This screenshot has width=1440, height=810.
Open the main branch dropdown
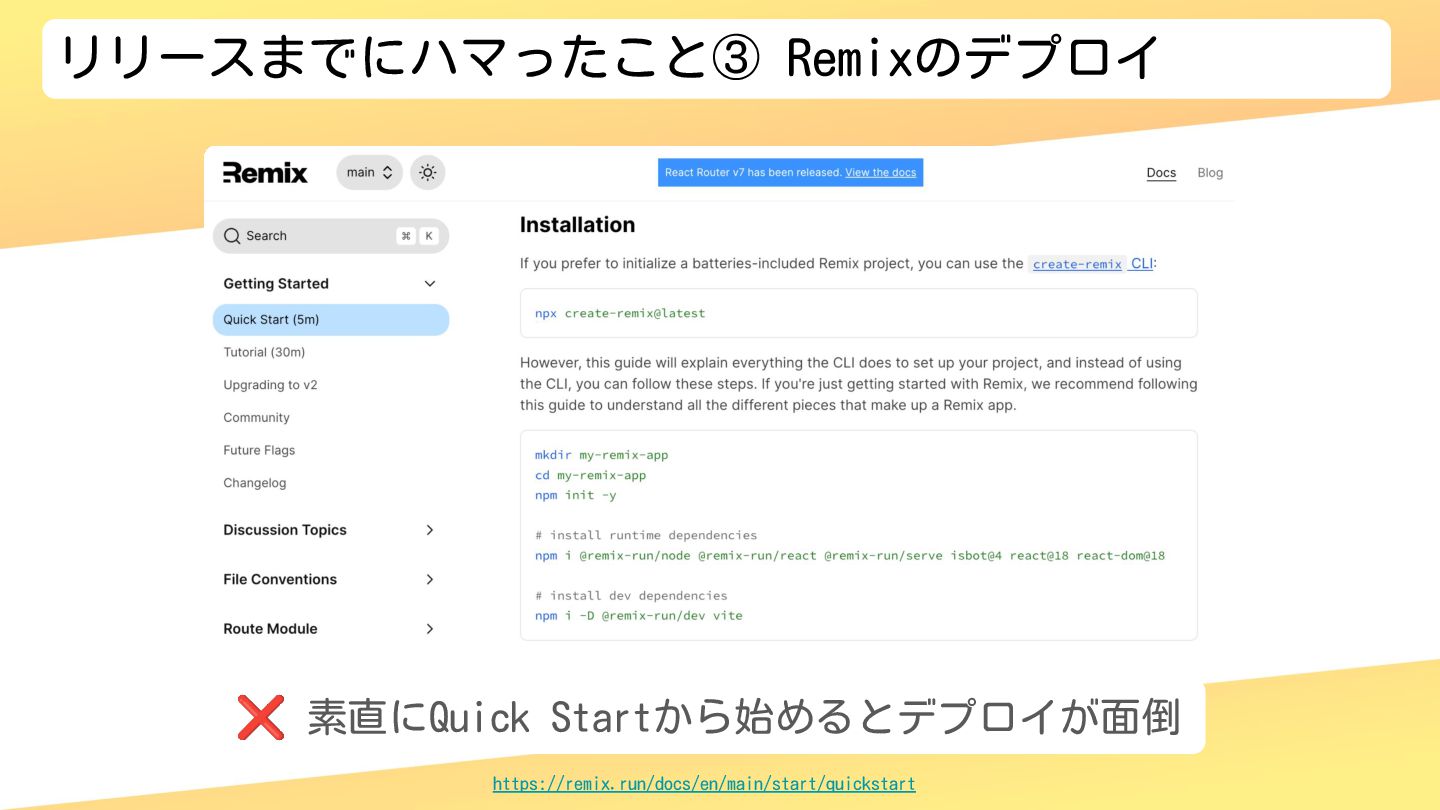[369, 173]
